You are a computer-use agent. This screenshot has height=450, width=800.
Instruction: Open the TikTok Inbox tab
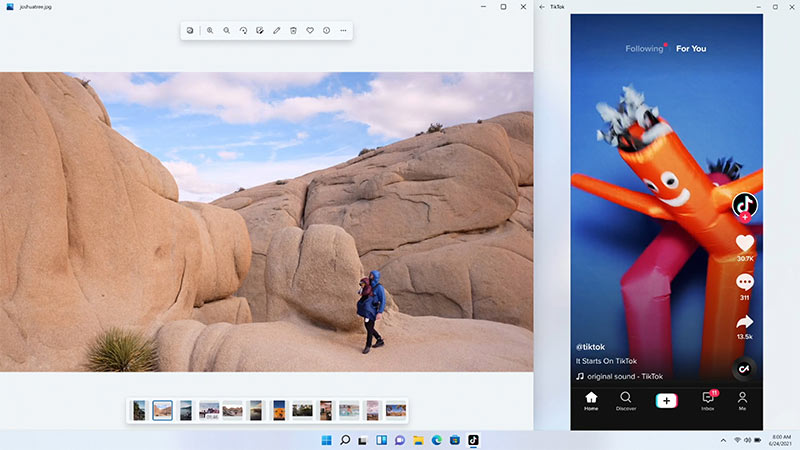(x=708, y=401)
